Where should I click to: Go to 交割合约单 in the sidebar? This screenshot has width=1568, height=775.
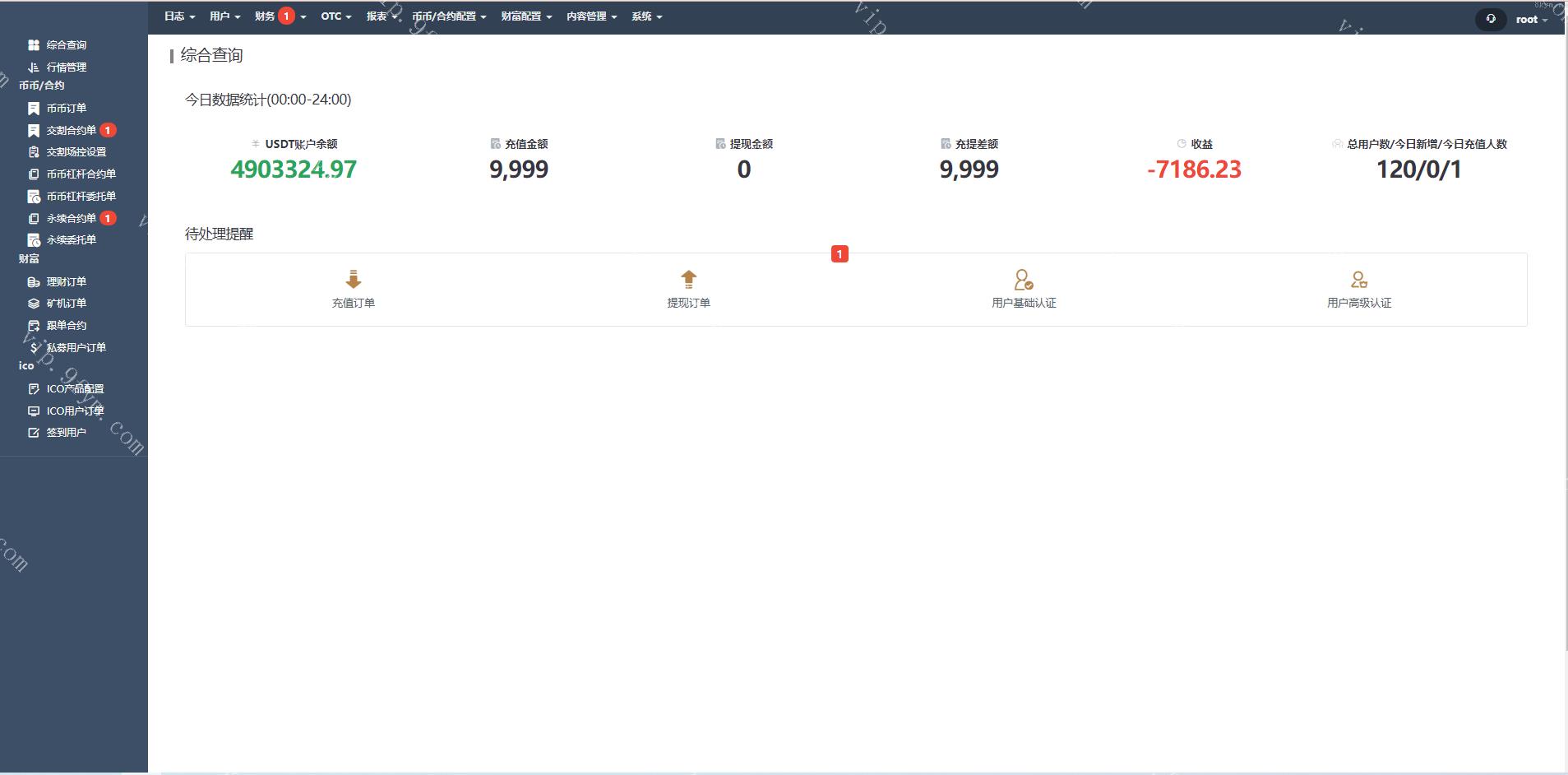[71, 131]
